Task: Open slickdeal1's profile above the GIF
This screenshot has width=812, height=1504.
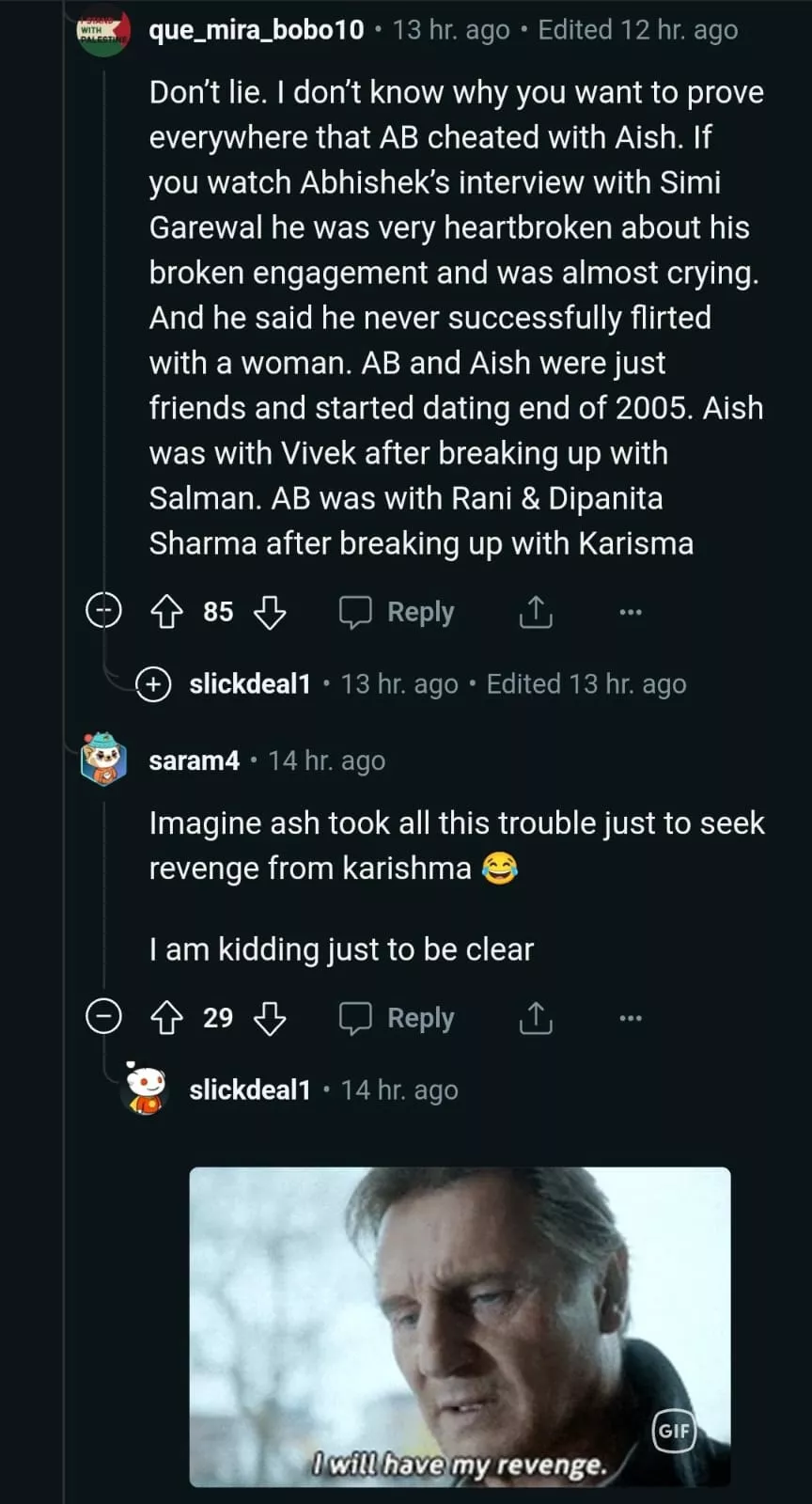Action: 249,1090
